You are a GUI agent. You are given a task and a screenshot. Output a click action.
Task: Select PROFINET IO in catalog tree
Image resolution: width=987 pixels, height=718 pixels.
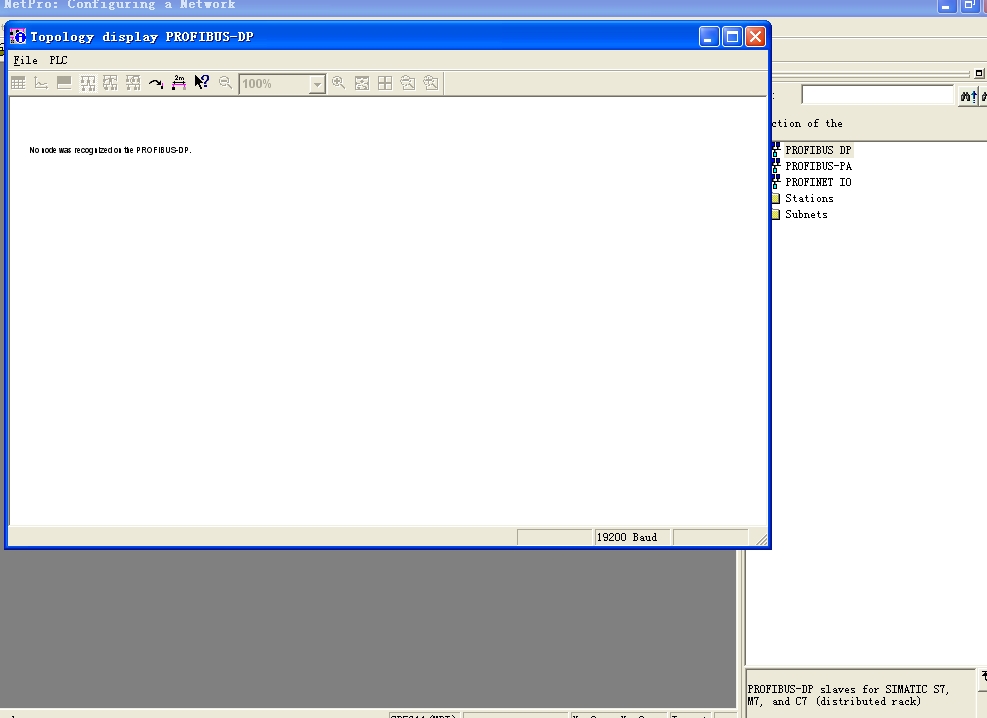click(818, 182)
